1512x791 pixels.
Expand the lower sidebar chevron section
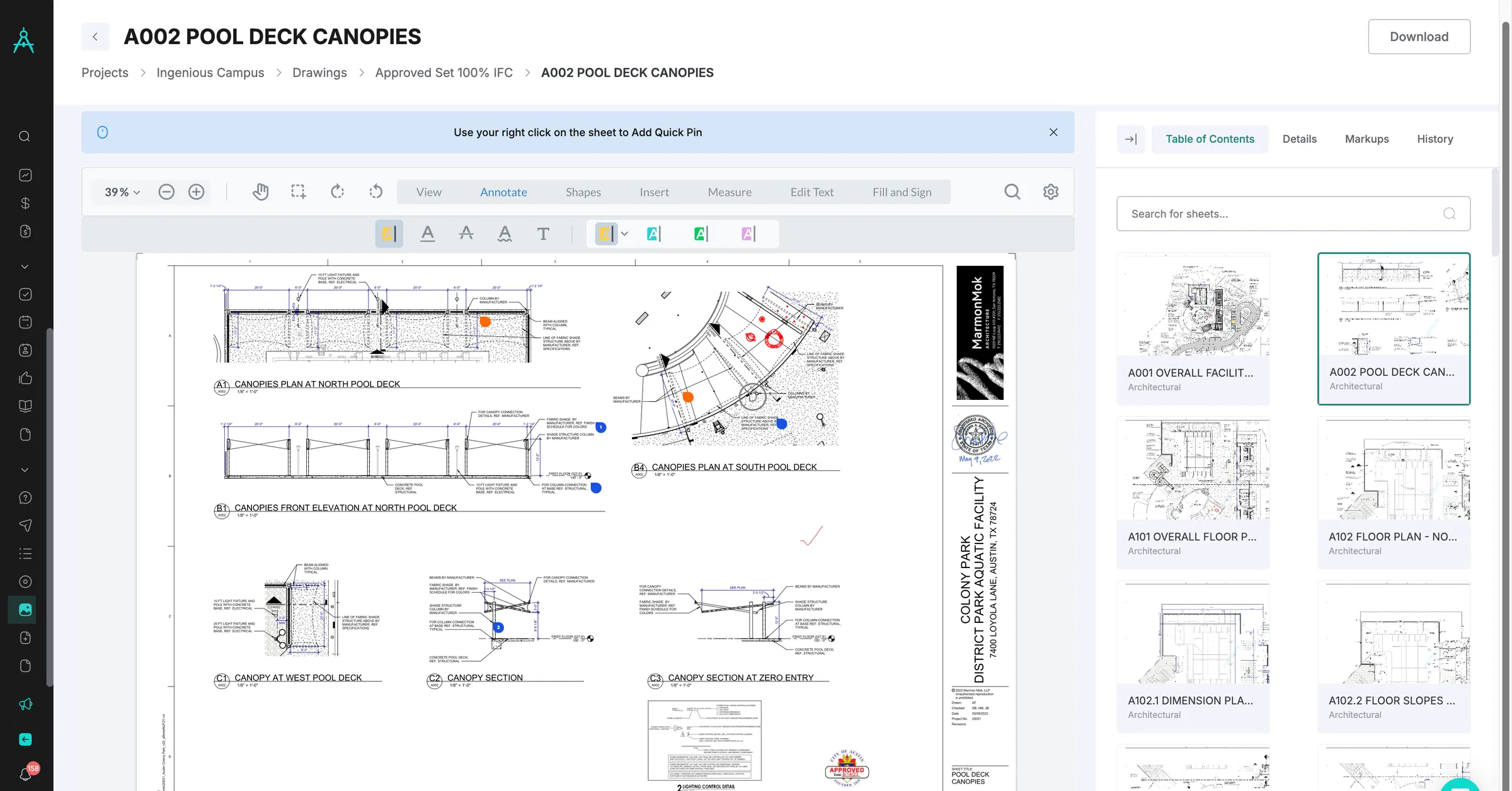pyautogui.click(x=25, y=470)
